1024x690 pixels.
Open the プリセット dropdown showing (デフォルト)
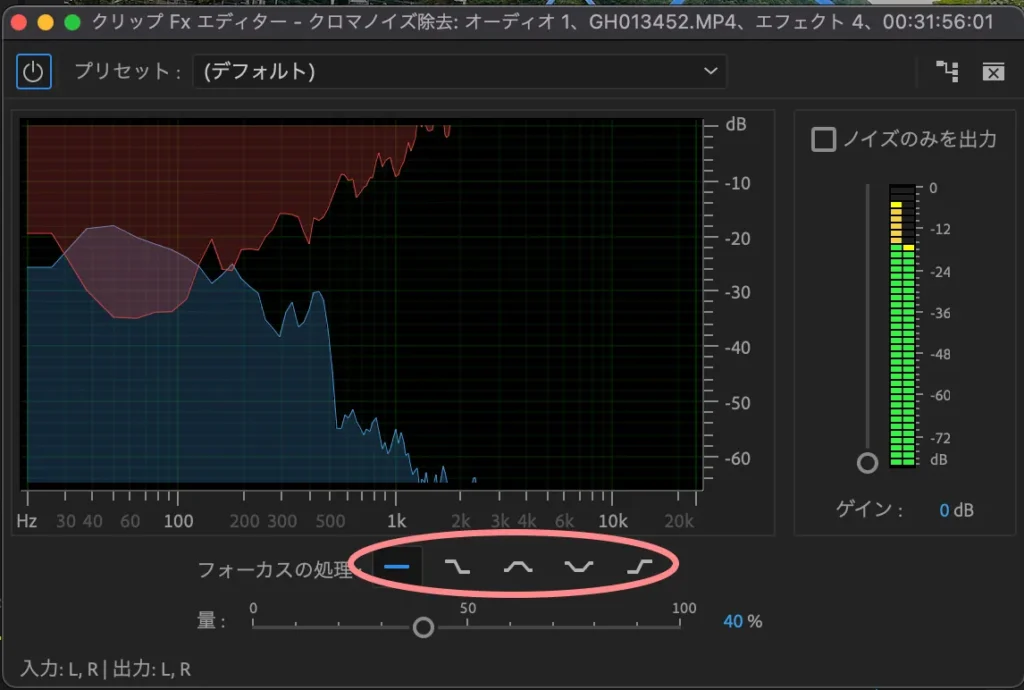pyautogui.click(x=459, y=71)
